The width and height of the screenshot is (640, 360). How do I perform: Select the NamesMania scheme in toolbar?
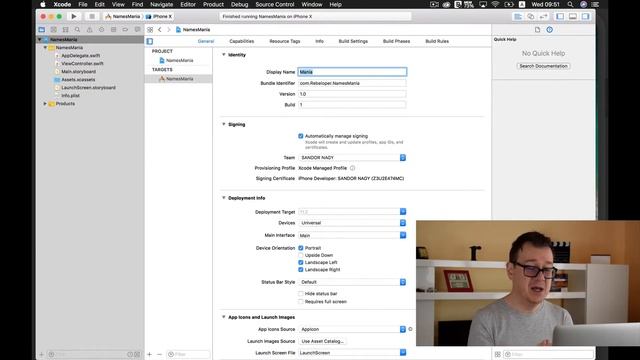tap(122, 16)
